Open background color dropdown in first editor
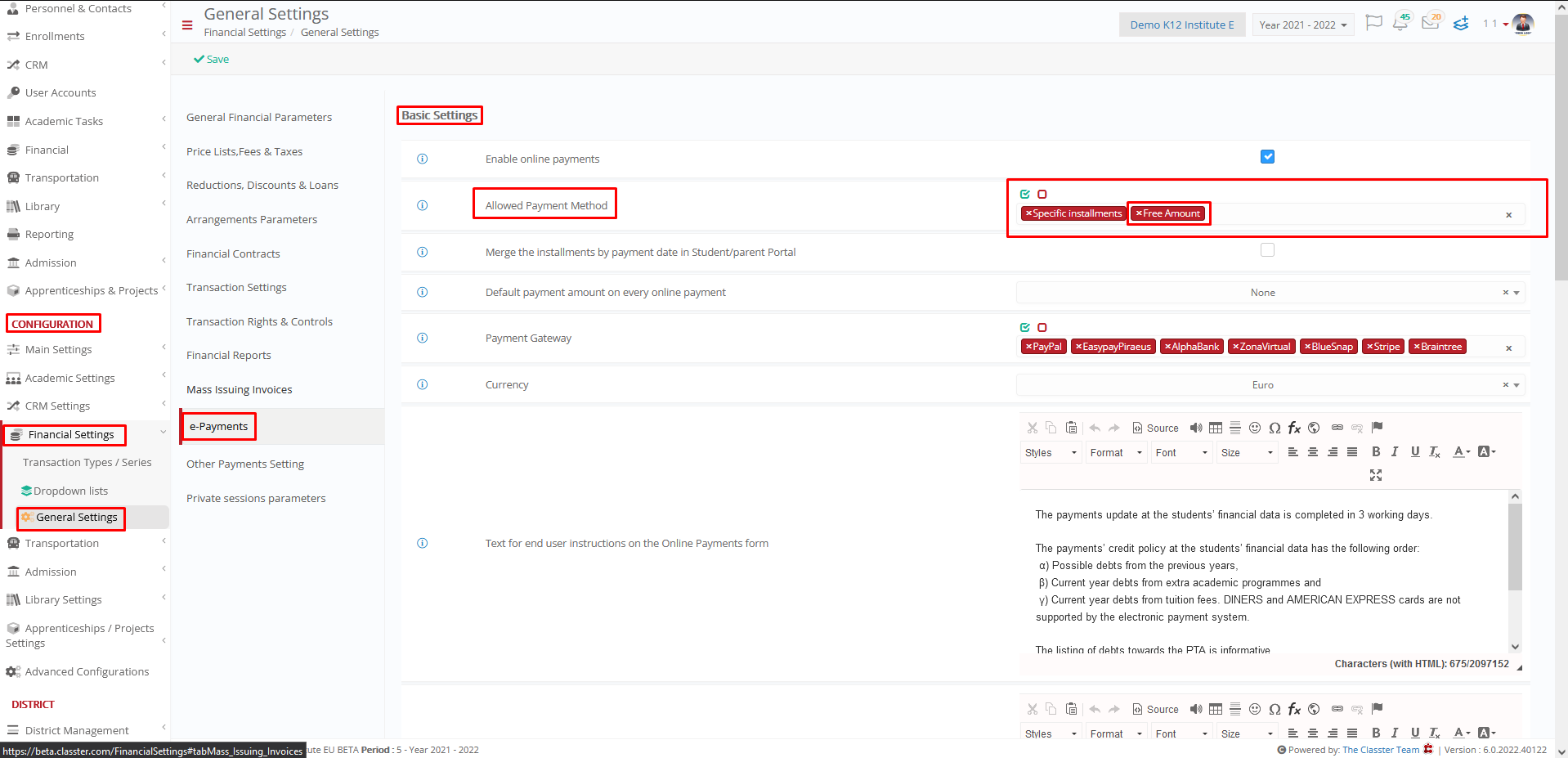The width and height of the screenshot is (1568, 758). point(1487,451)
